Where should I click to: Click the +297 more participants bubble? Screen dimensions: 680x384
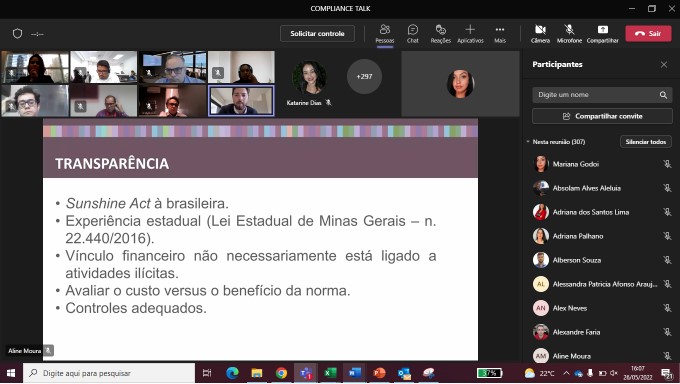[x=364, y=76]
